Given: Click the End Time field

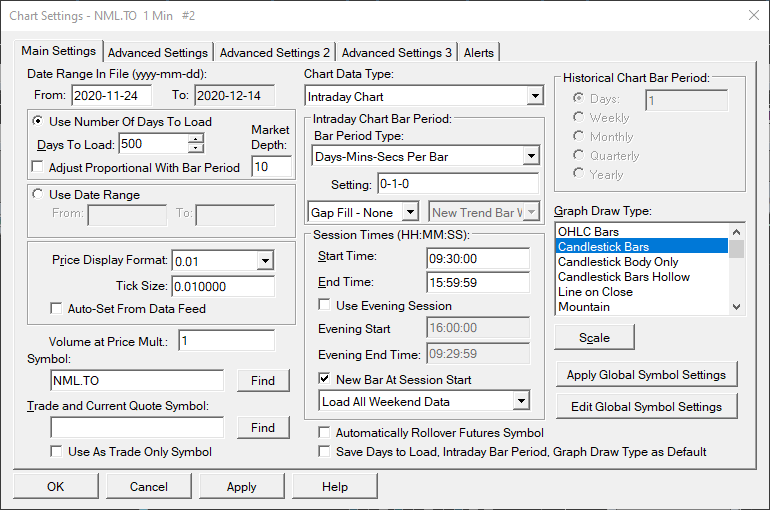Looking at the screenshot, I should [x=478, y=282].
